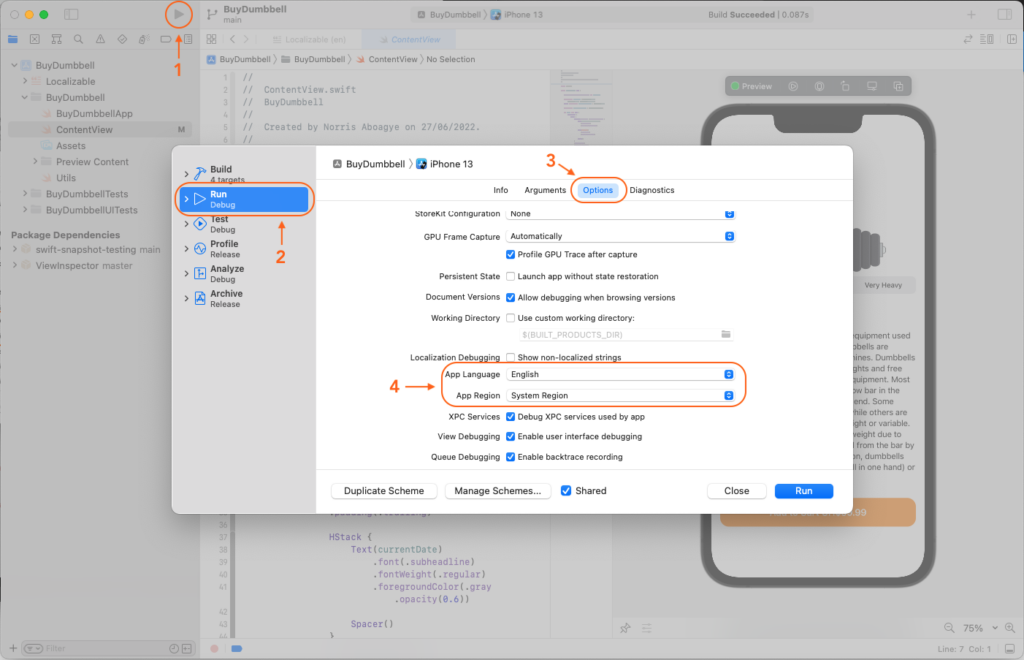Enable Use custom working directory checkbox
This screenshot has height=660, width=1024.
511,318
